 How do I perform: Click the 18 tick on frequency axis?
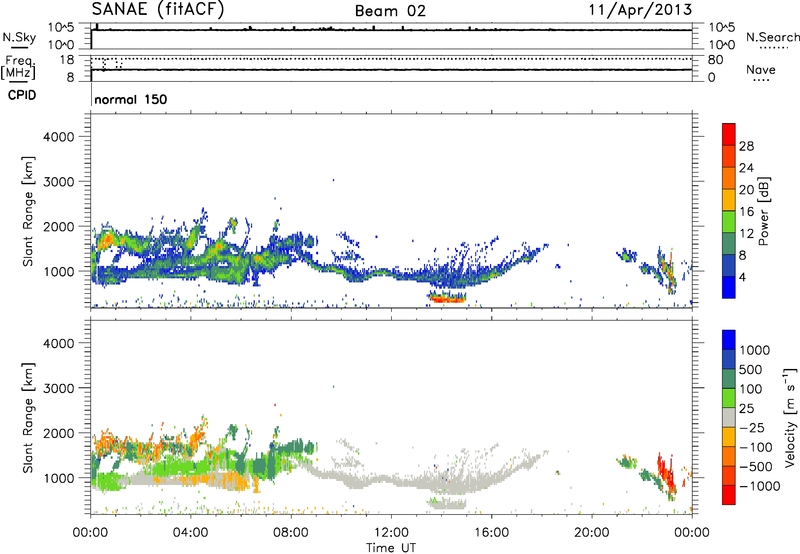pos(67,60)
